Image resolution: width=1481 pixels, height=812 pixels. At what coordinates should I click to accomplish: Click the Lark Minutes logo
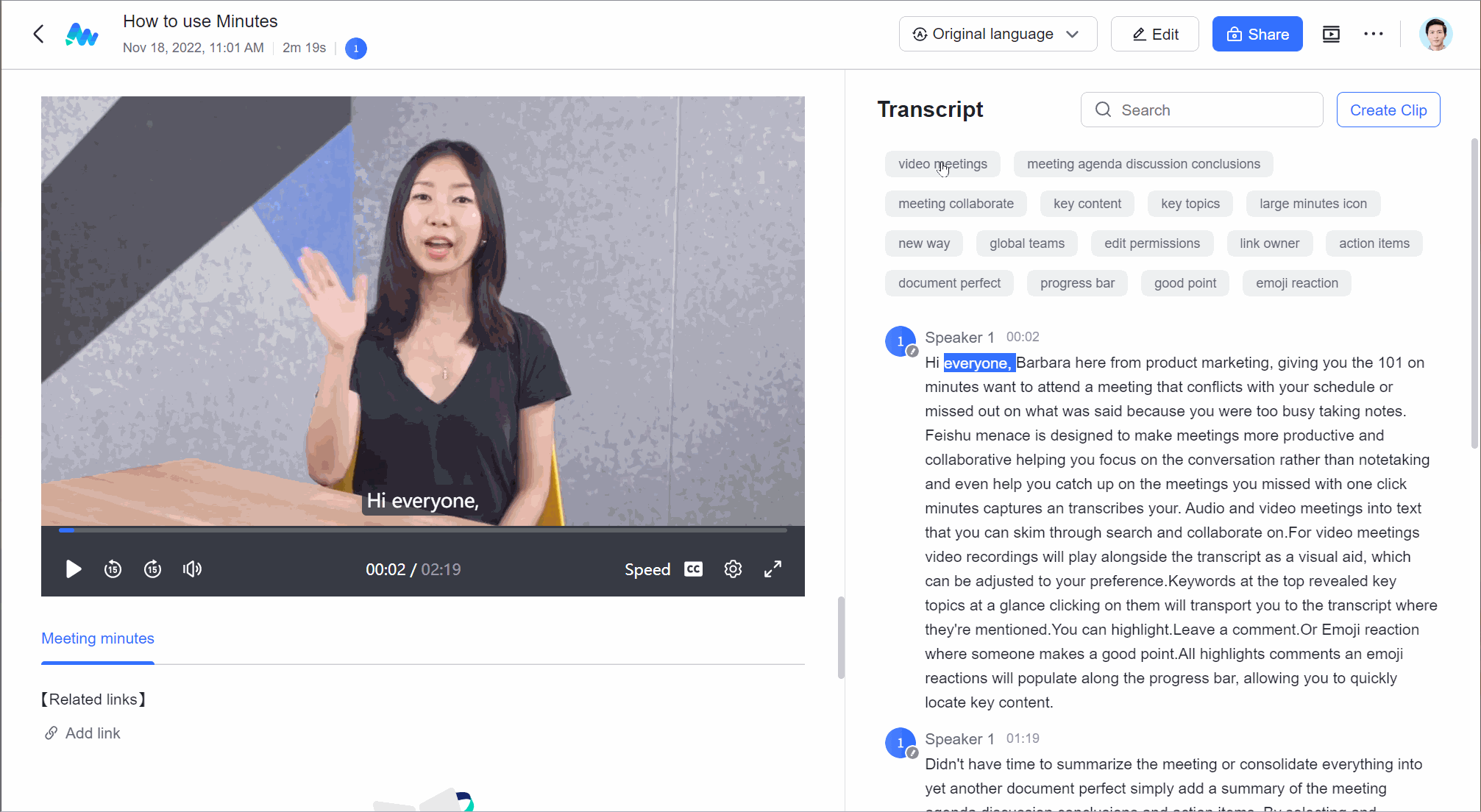click(x=82, y=34)
